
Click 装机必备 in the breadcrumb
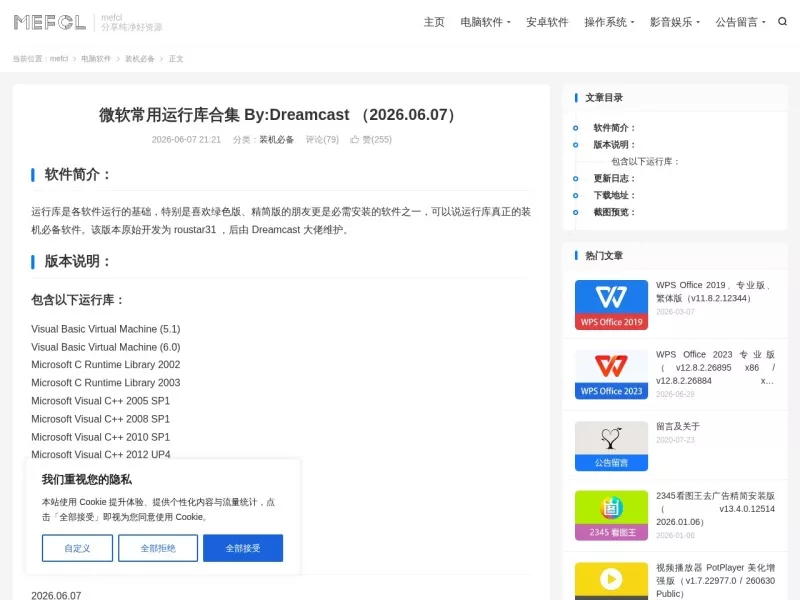140,59
